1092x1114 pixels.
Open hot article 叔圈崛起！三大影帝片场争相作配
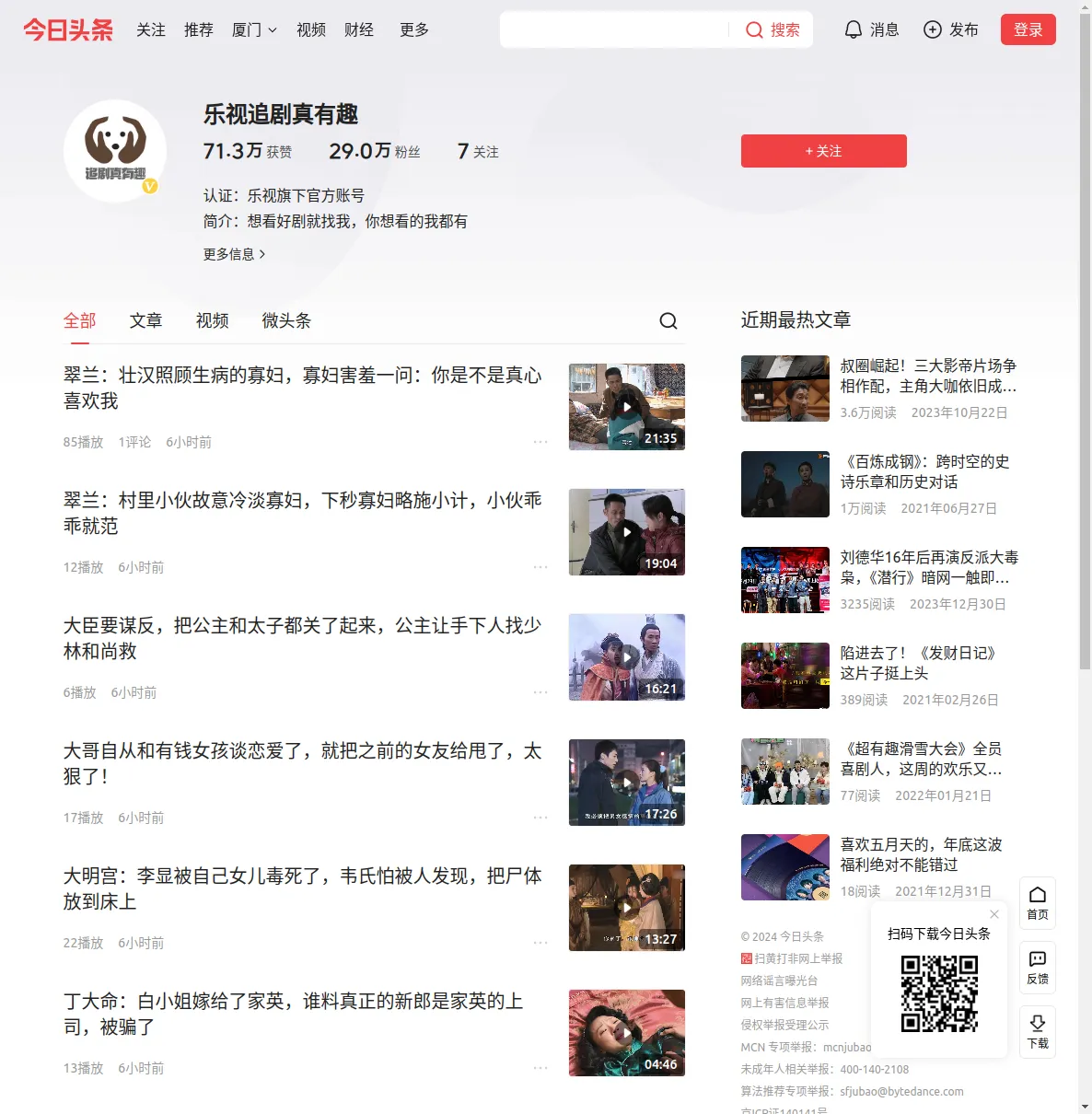pos(928,376)
